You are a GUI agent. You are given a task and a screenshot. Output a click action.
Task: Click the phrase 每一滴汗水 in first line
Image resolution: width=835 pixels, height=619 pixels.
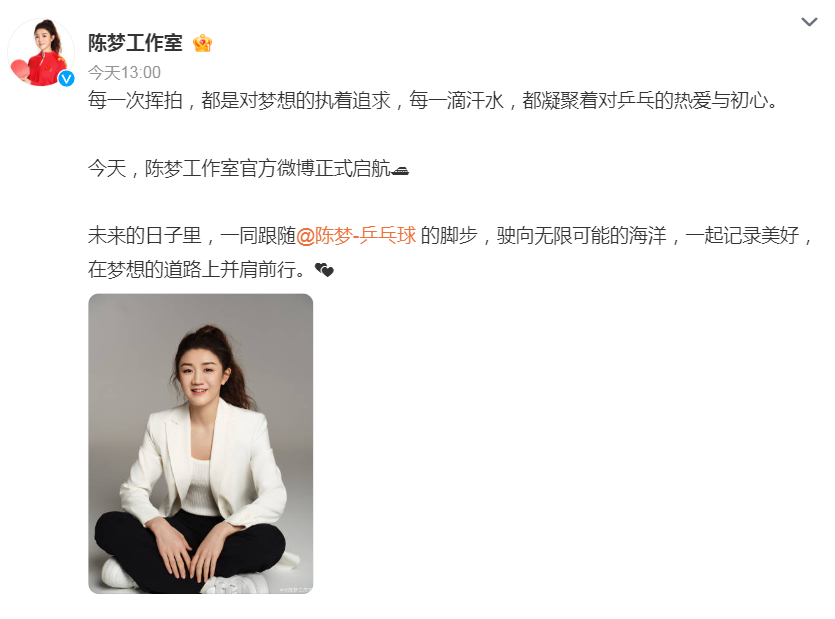[x=456, y=100]
